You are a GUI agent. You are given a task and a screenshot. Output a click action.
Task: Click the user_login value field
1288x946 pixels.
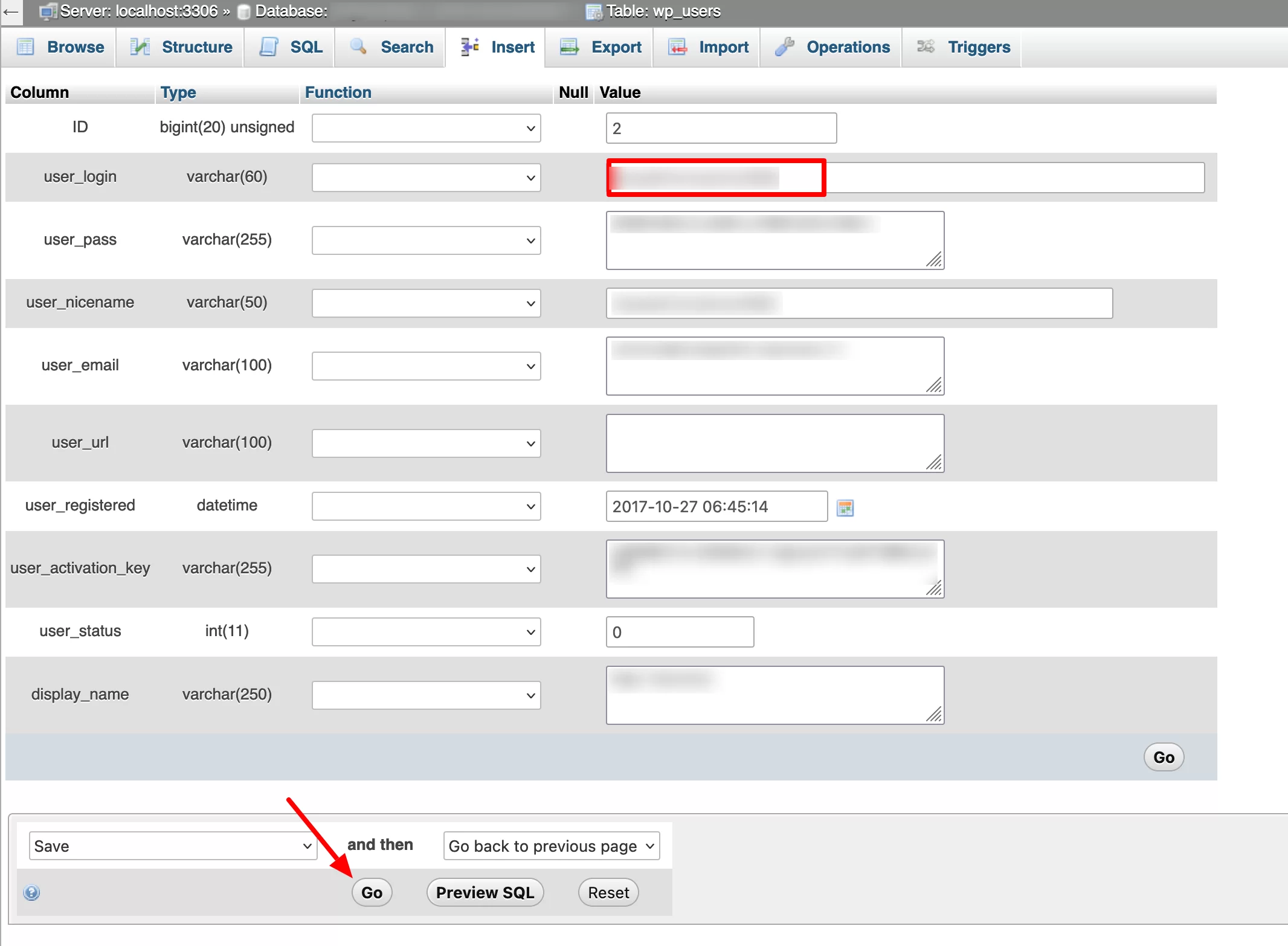coord(905,178)
